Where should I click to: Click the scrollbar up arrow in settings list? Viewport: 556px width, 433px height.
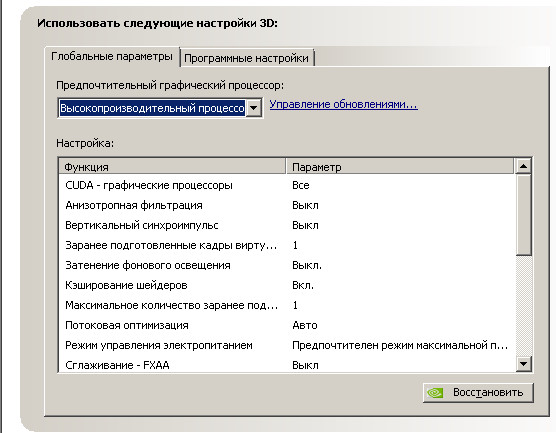523,166
